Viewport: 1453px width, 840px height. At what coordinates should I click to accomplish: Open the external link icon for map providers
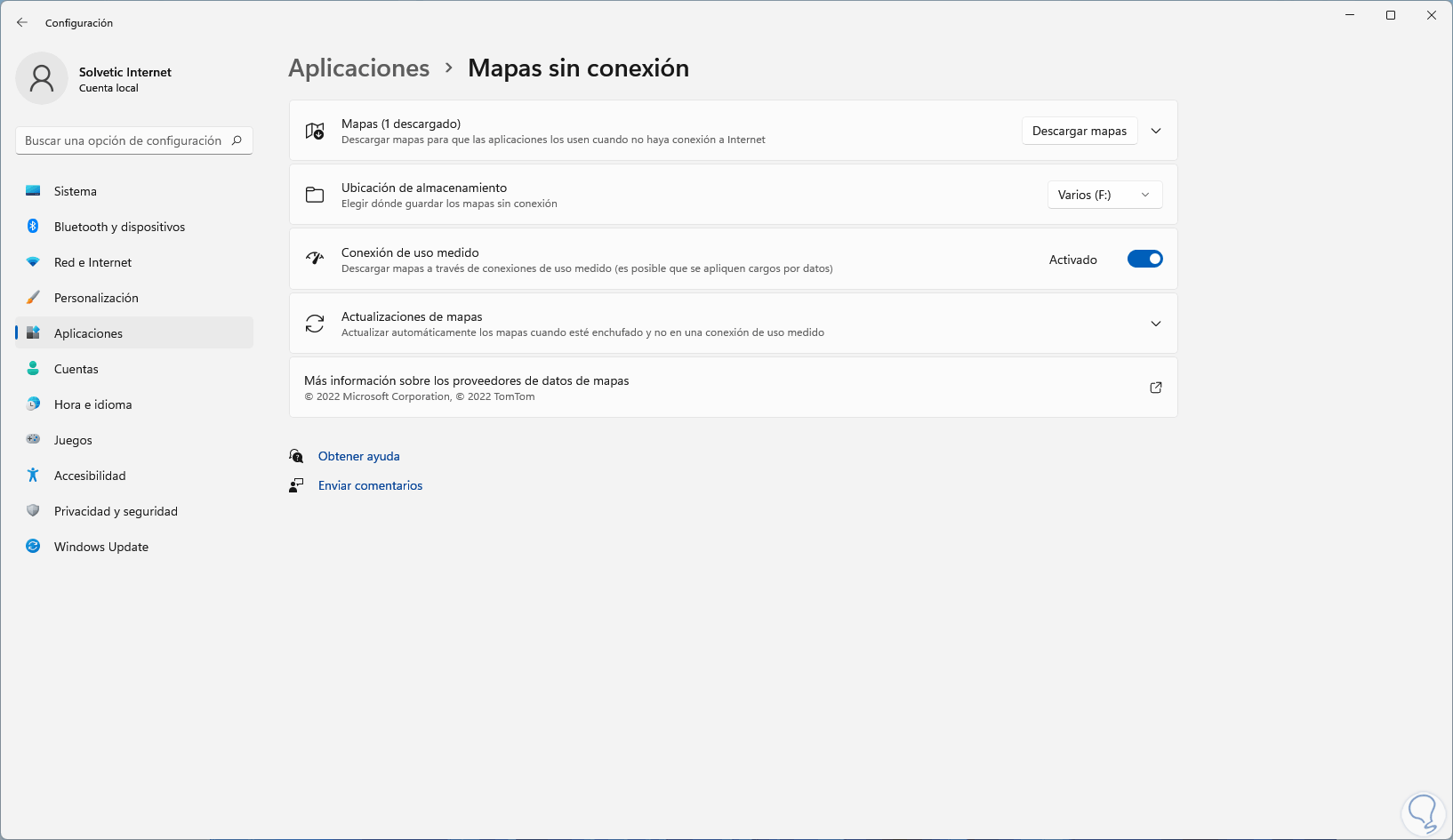[1156, 388]
